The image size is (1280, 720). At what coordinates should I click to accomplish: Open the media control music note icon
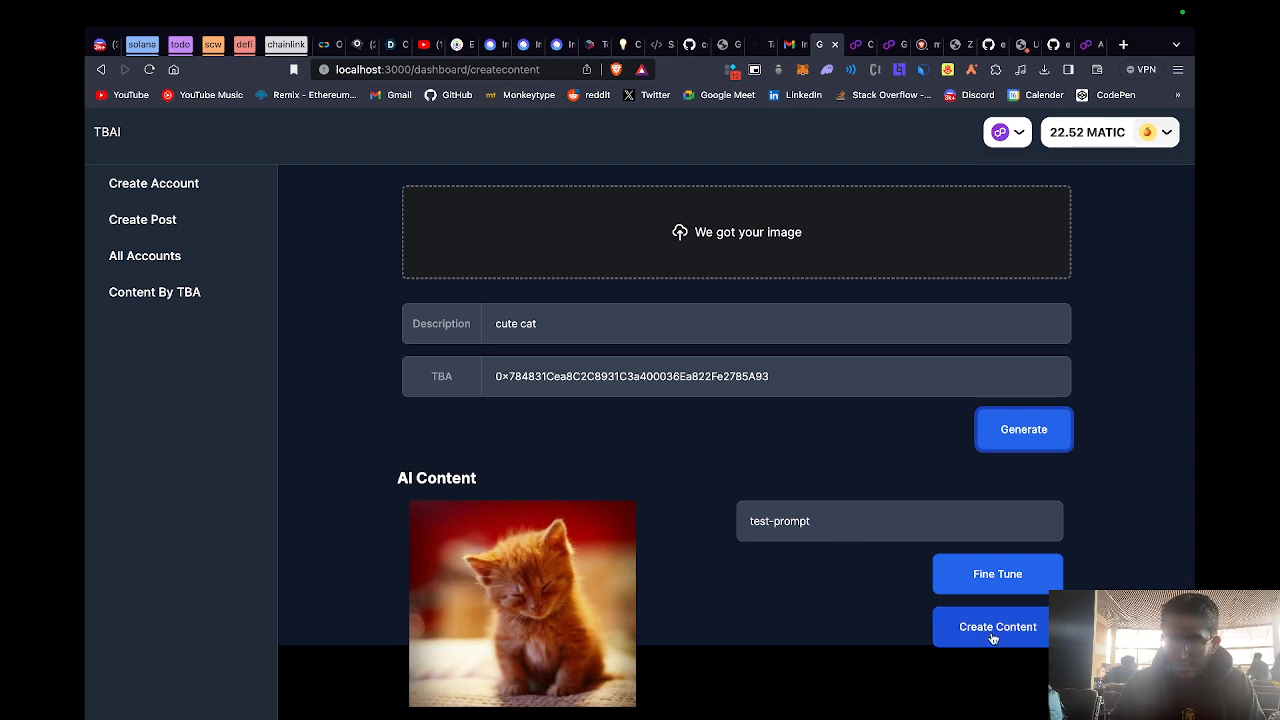1020,69
